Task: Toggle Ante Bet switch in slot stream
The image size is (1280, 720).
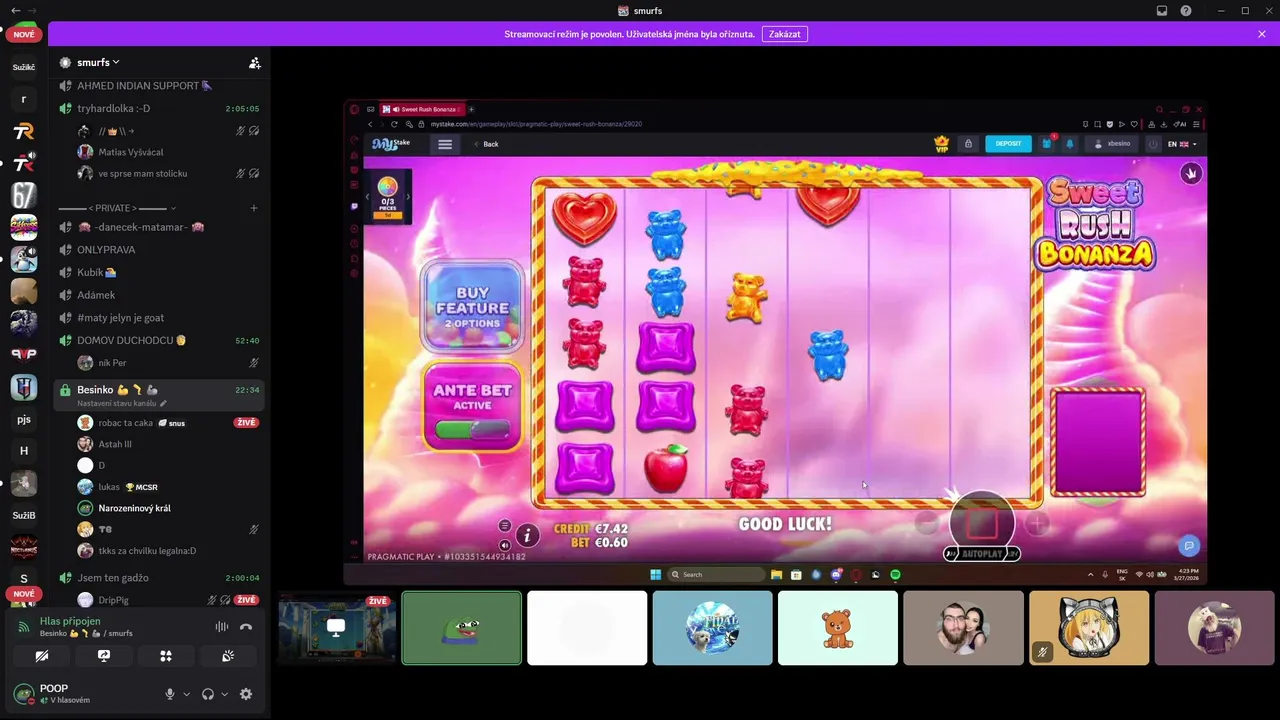Action: click(472, 430)
